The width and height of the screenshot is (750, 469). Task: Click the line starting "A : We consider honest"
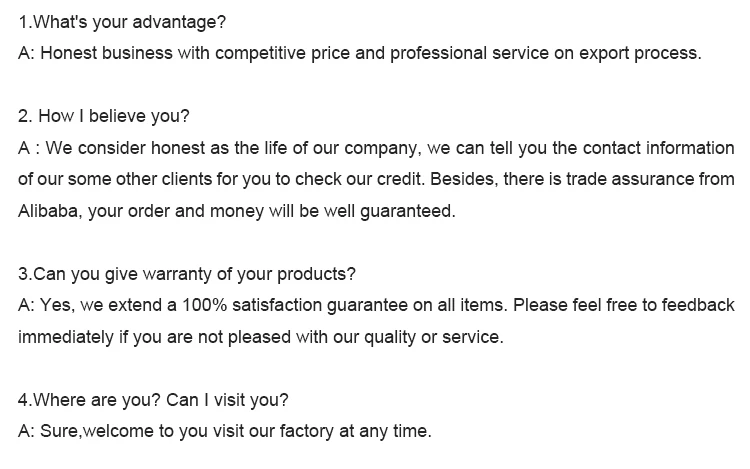coord(376,148)
